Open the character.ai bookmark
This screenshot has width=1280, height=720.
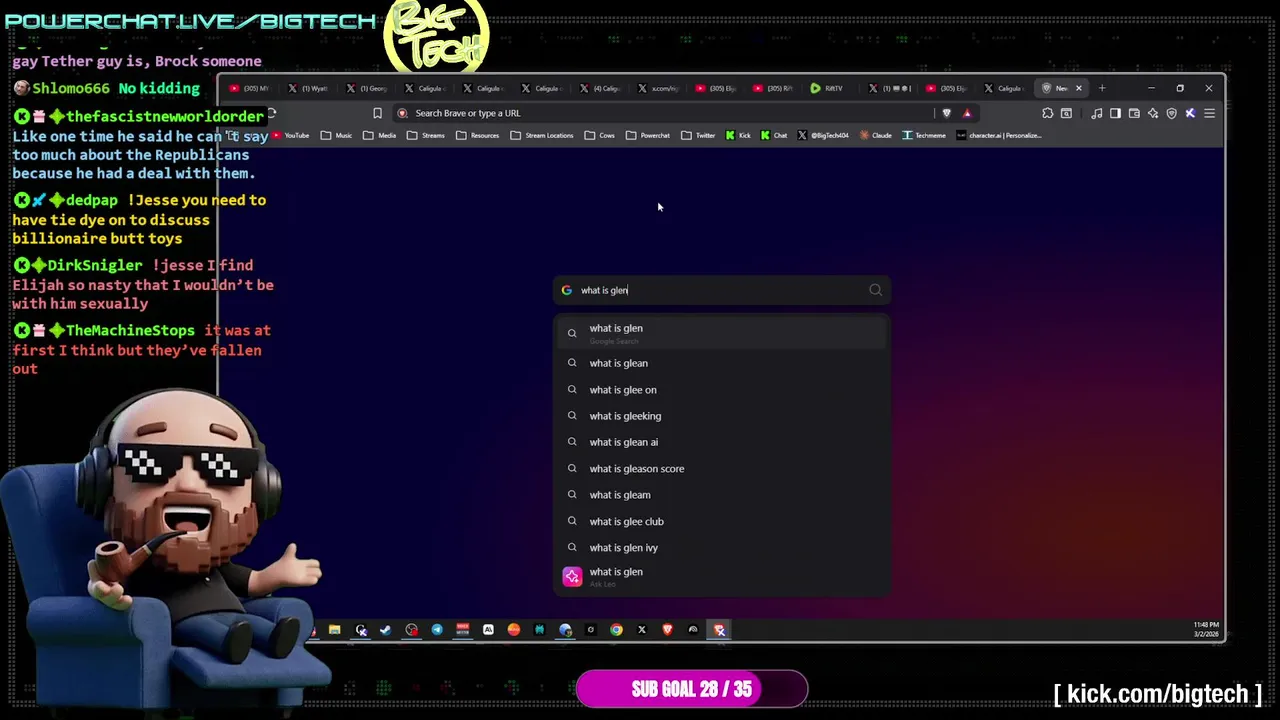999,135
